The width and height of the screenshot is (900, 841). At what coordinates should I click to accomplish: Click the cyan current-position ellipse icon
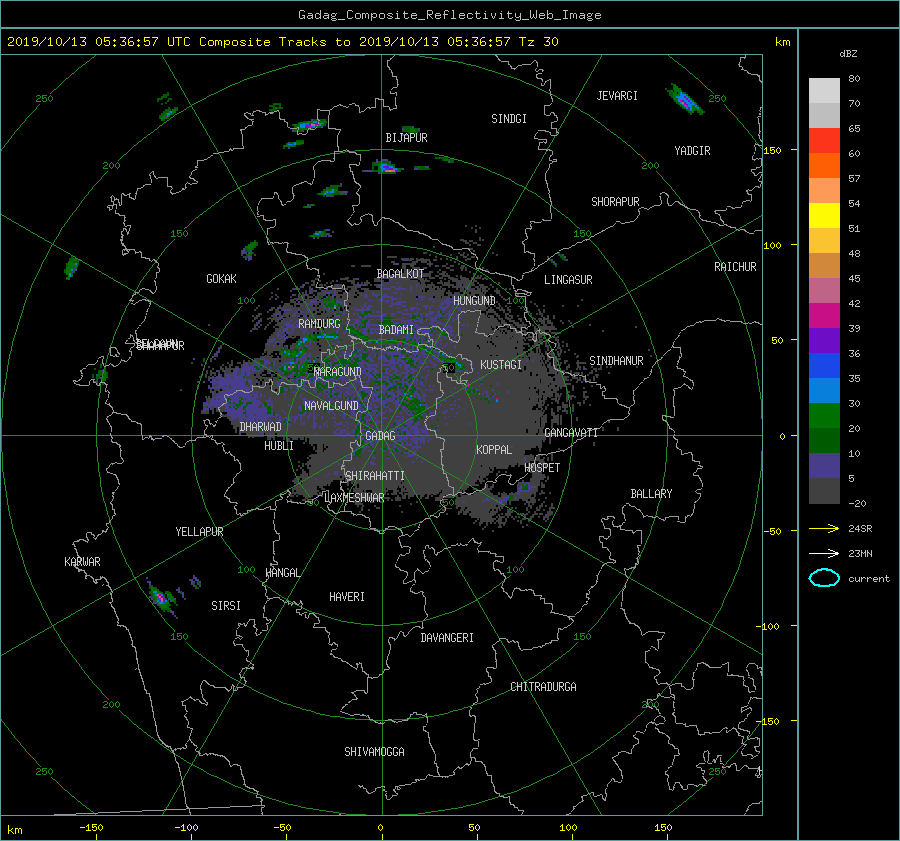coord(824,578)
